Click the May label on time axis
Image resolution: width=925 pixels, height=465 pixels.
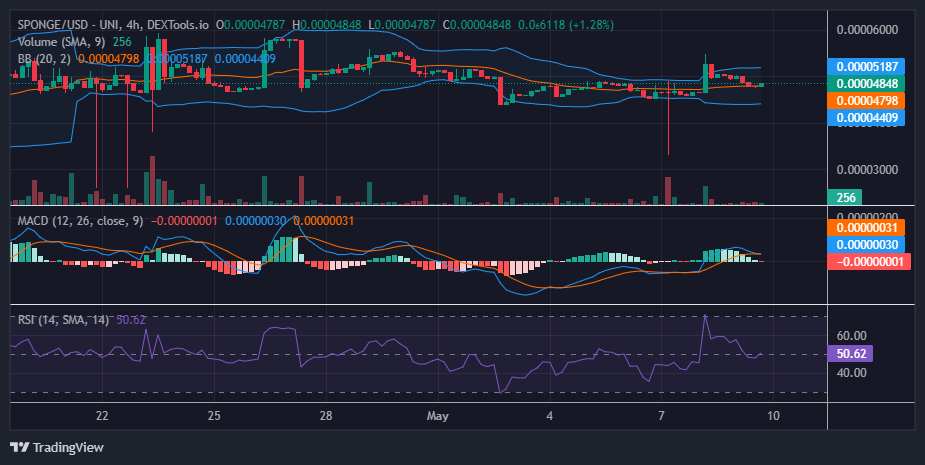(438, 416)
